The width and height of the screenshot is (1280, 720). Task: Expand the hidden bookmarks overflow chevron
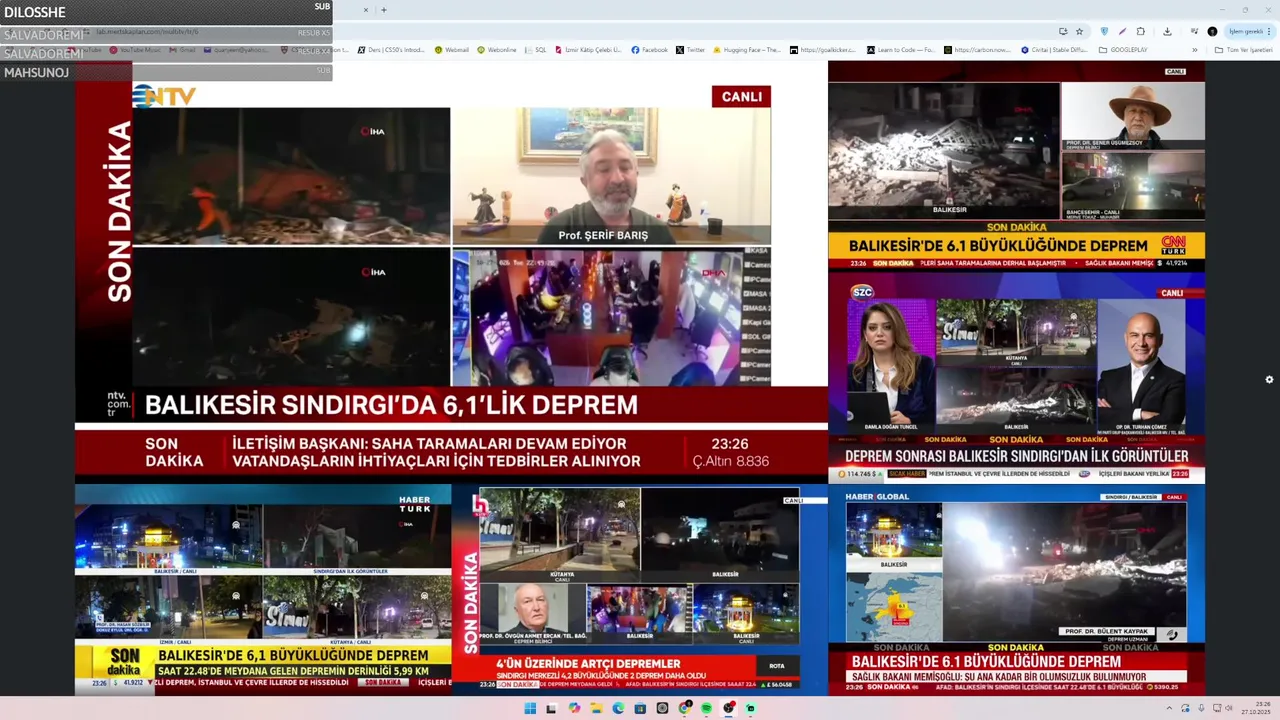click(x=1195, y=49)
